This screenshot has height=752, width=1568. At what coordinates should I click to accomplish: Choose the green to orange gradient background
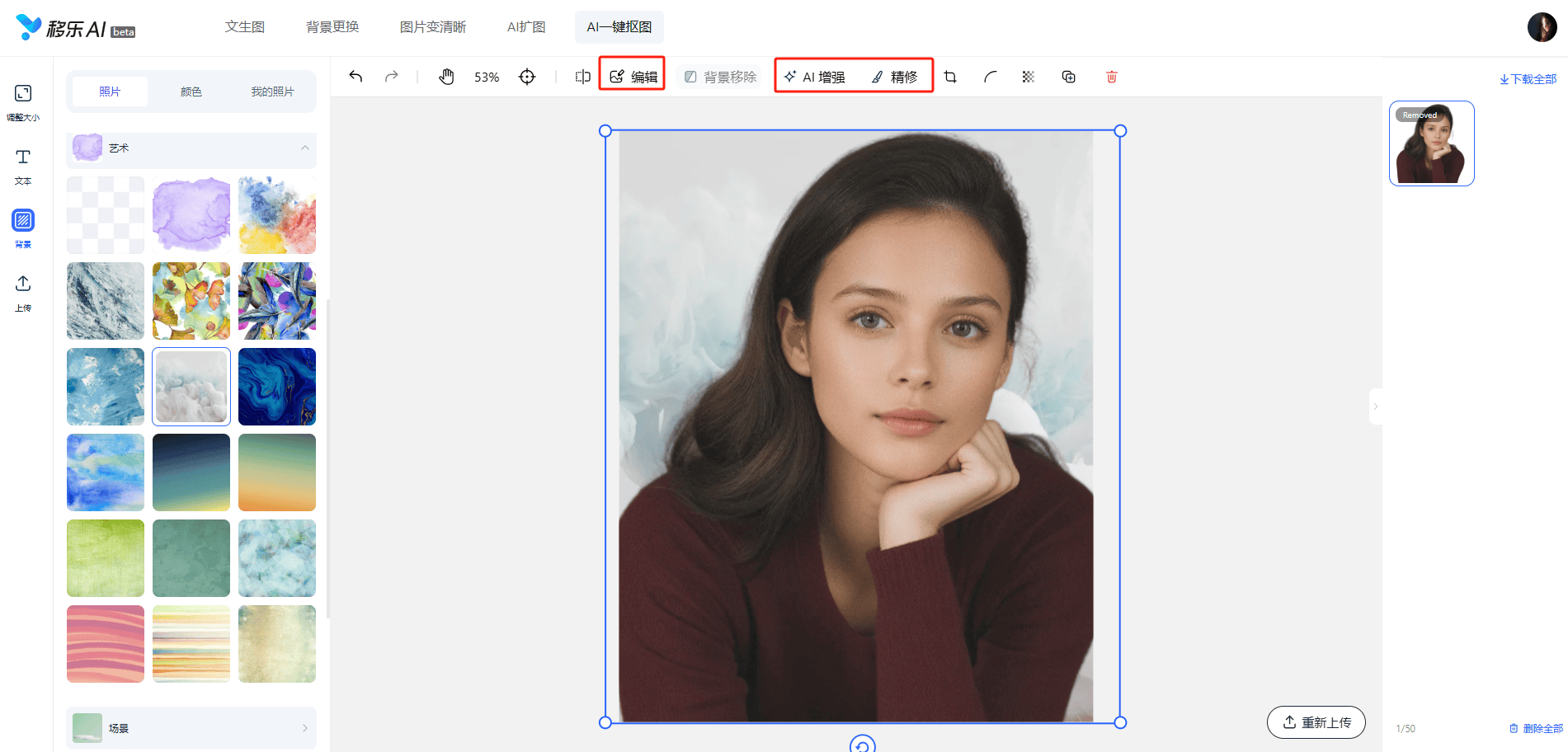[x=277, y=472]
